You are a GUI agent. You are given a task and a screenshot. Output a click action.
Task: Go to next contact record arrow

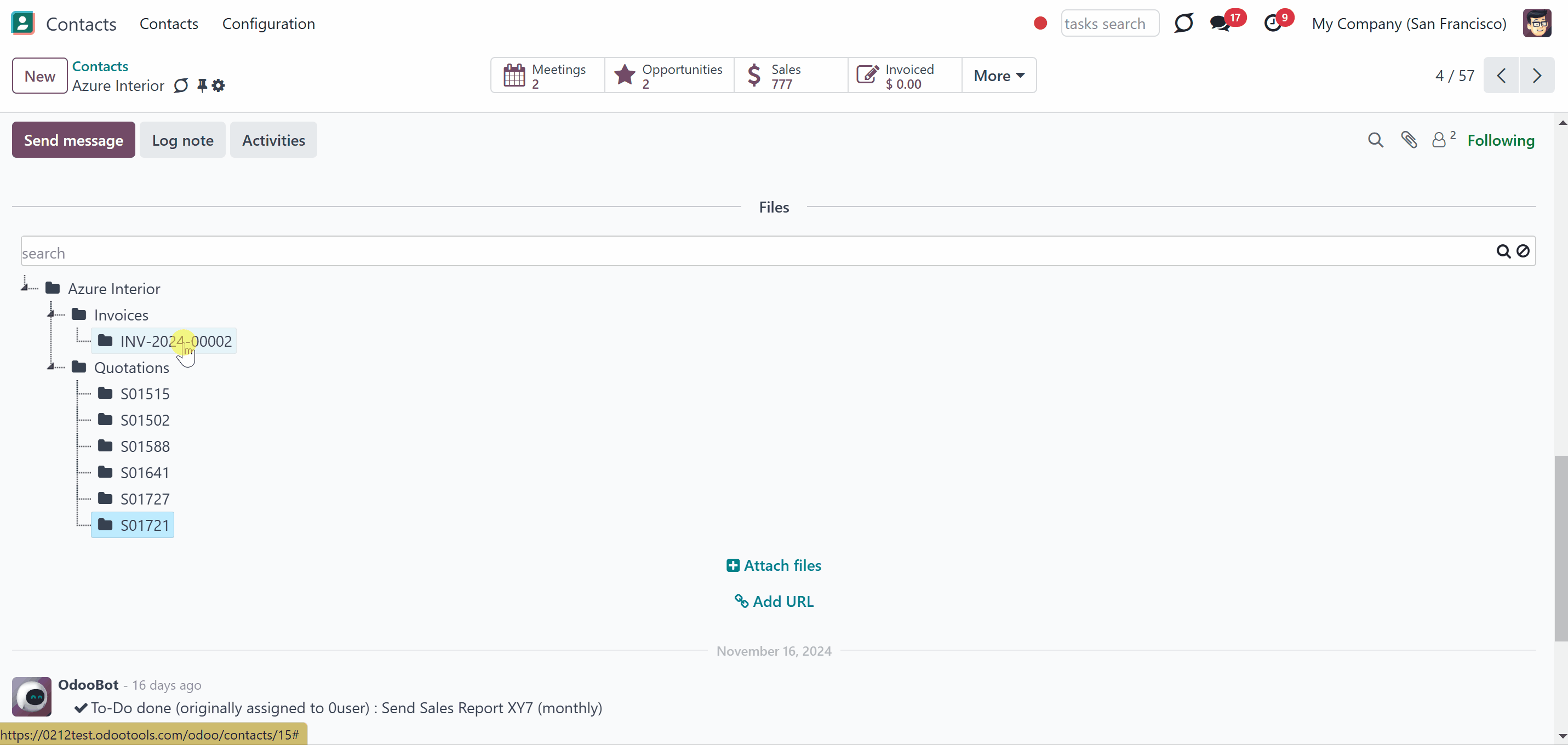(x=1537, y=76)
